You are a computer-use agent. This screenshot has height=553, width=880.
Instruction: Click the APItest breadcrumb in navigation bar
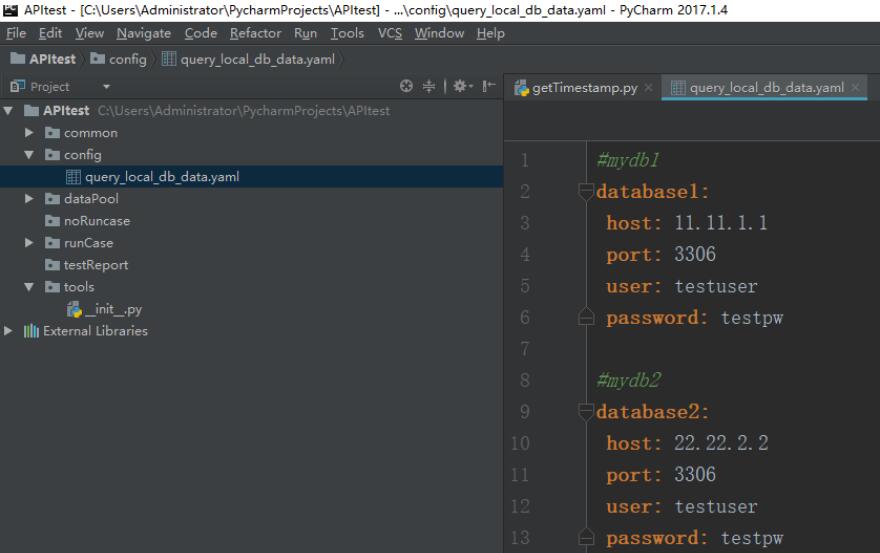43,59
